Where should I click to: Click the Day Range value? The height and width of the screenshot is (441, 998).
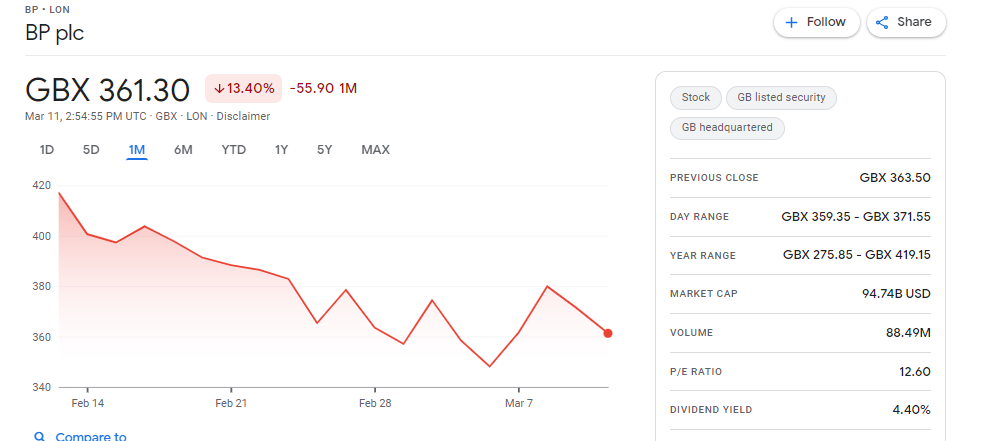855,216
